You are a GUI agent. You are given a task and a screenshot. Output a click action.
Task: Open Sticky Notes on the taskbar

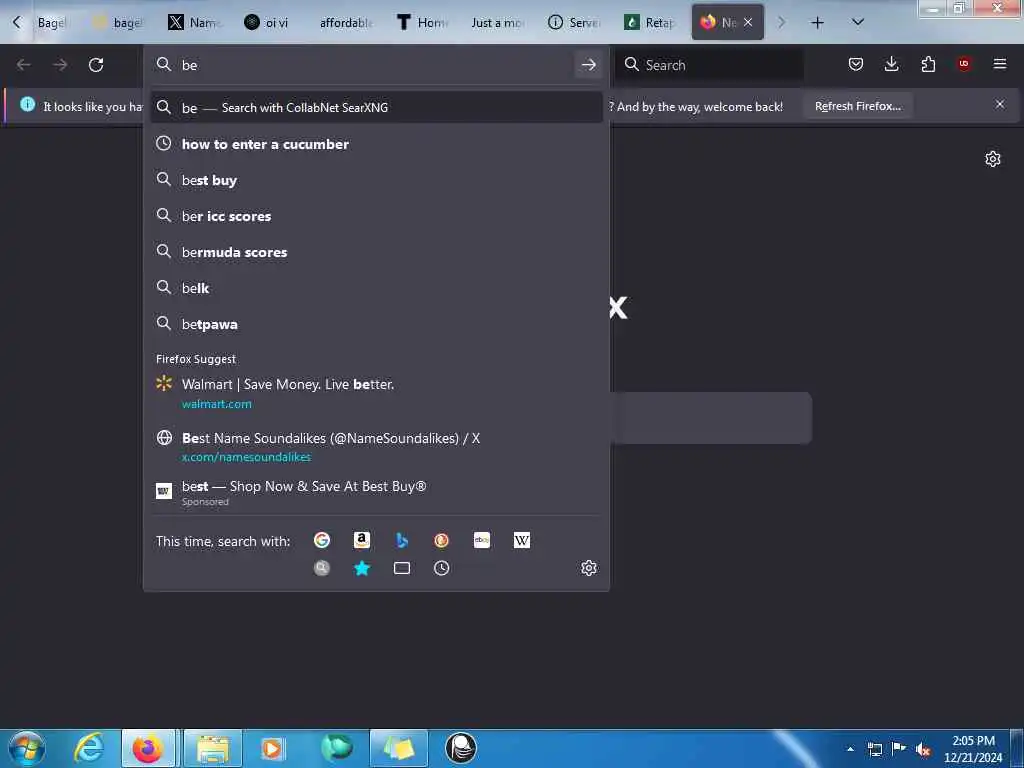tap(398, 748)
